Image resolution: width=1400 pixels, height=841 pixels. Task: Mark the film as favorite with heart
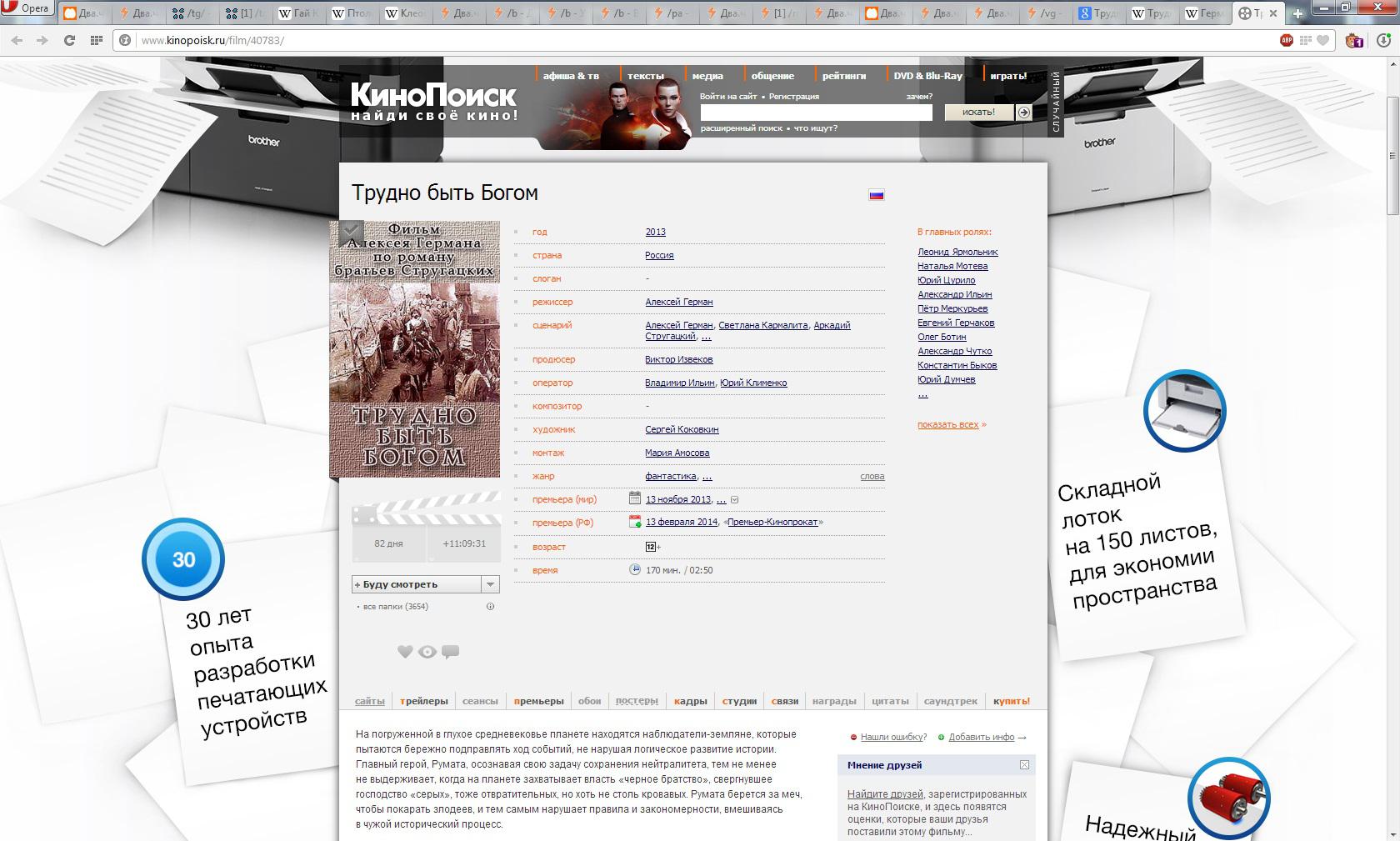point(405,652)
